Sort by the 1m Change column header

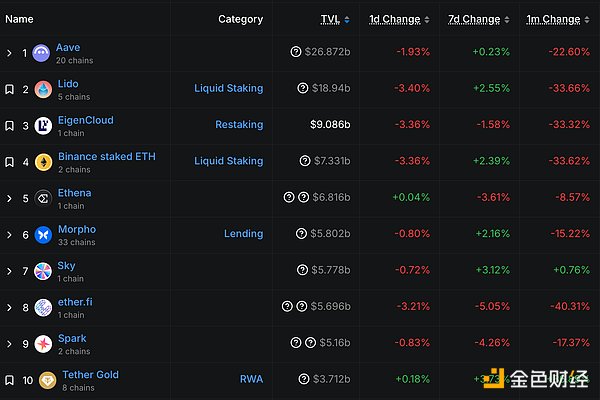[x=554, y=19]
